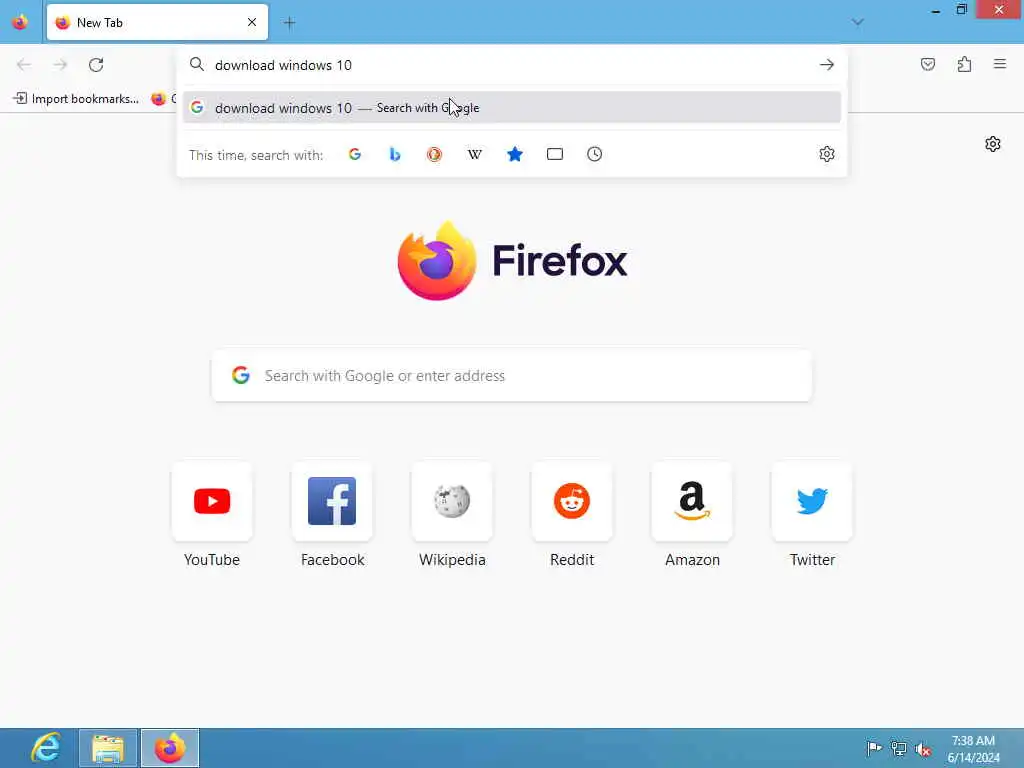Open File Explorer from taskbar

[108, 748]
